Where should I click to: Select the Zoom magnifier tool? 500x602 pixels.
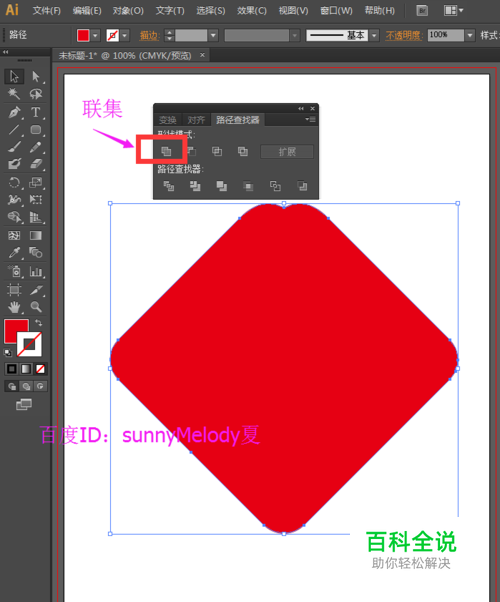pyautogui.click(x=36, y=307)
